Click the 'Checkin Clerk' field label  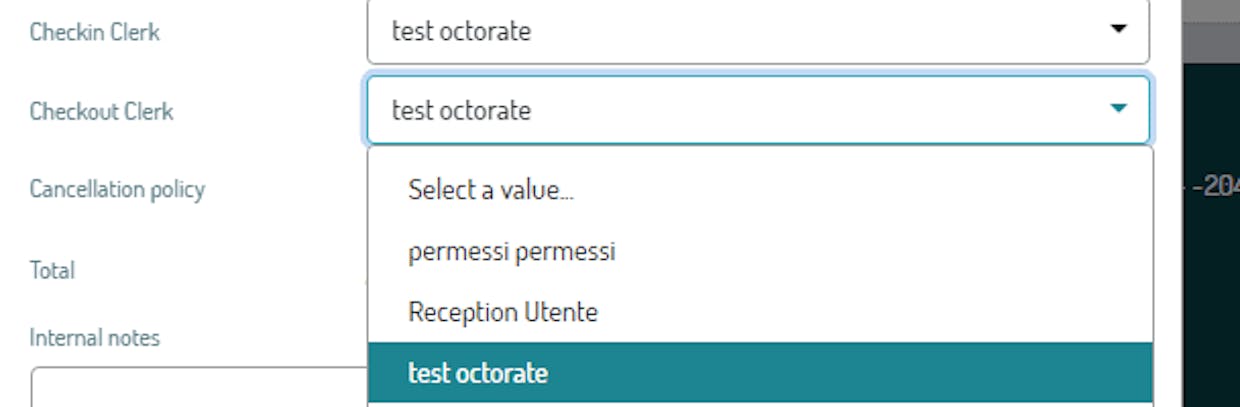pos(95,32)
